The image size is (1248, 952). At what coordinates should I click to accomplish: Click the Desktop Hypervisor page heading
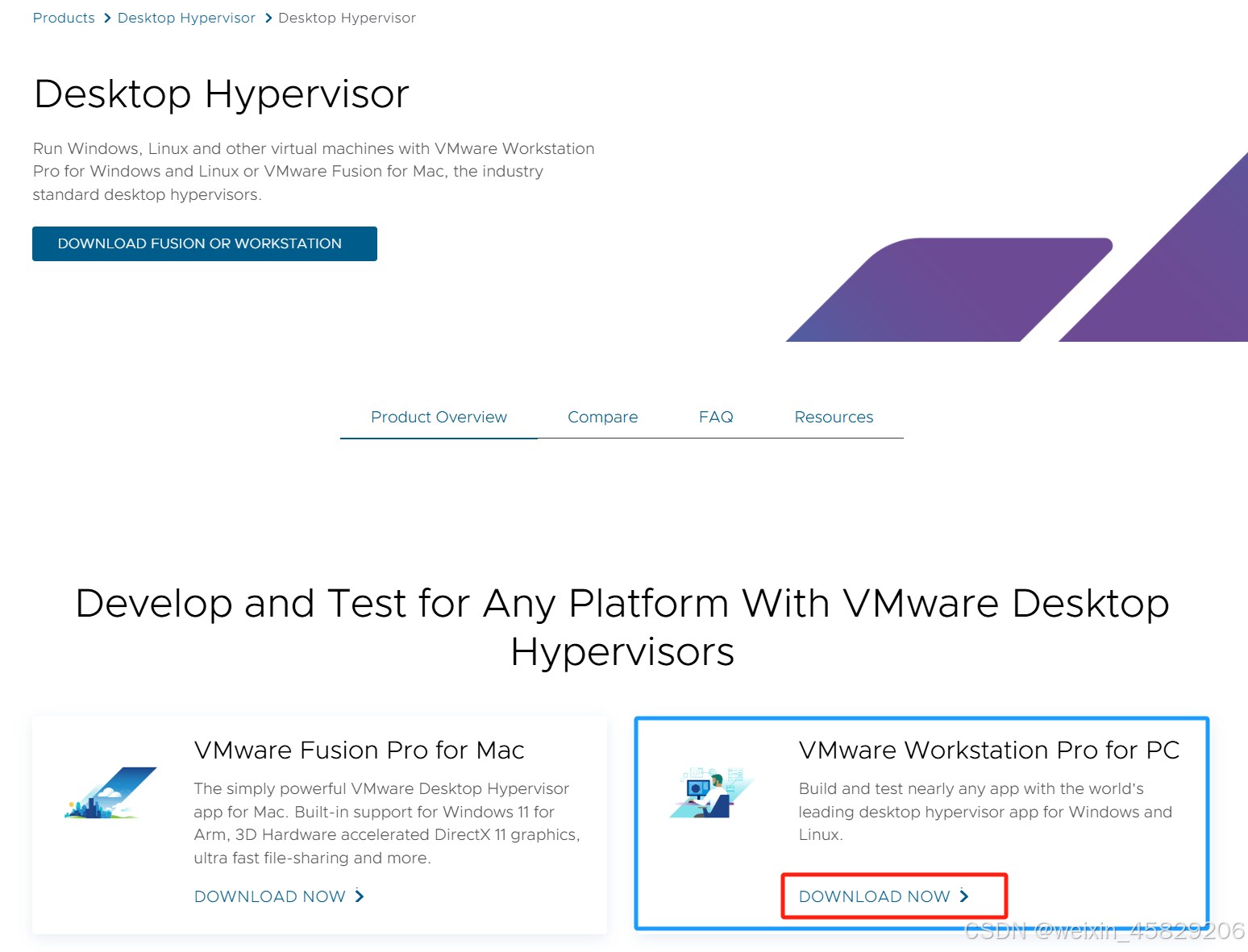coord(221,94)
